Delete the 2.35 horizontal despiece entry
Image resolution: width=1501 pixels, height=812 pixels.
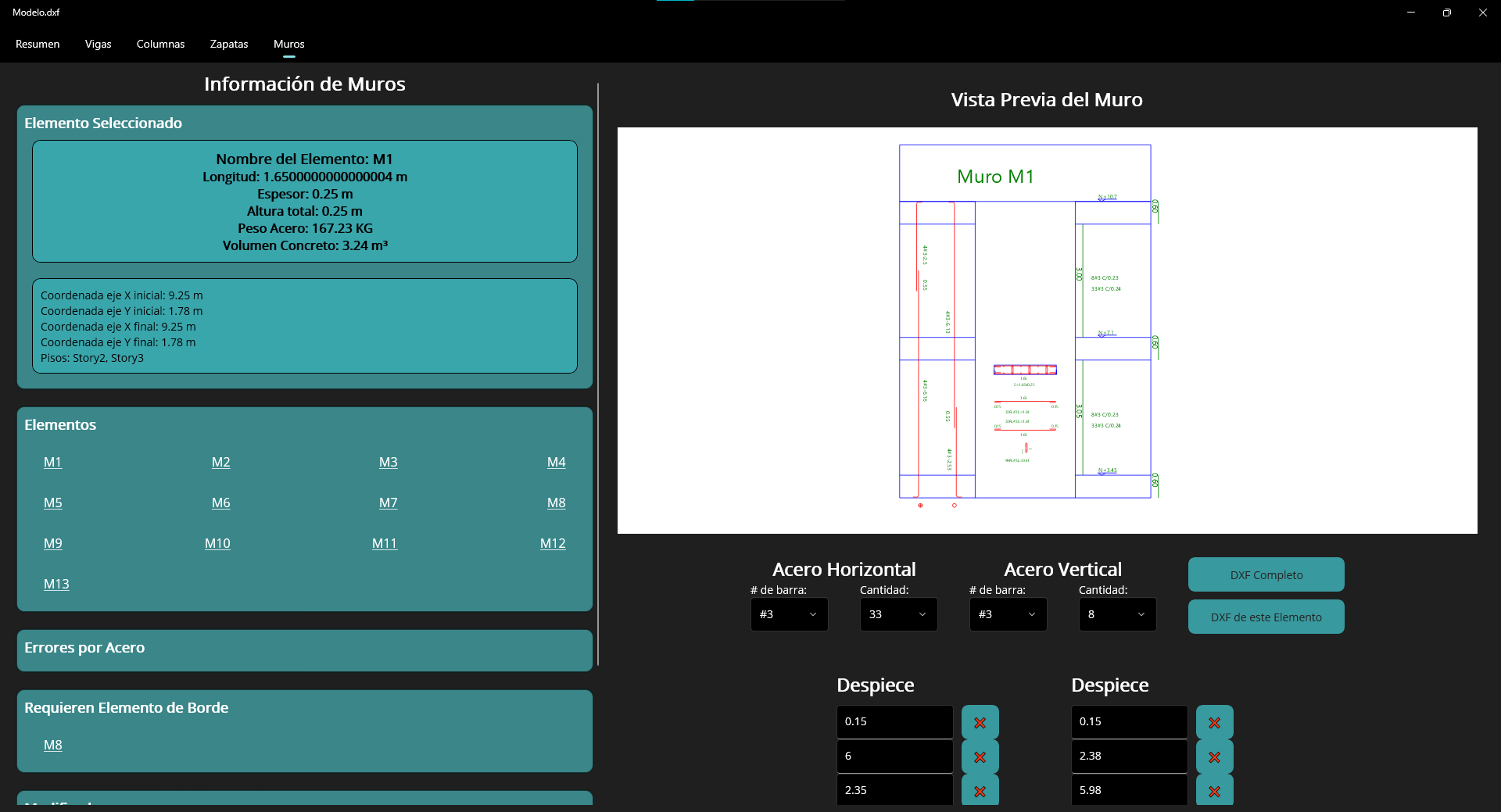tap(980, 790)
